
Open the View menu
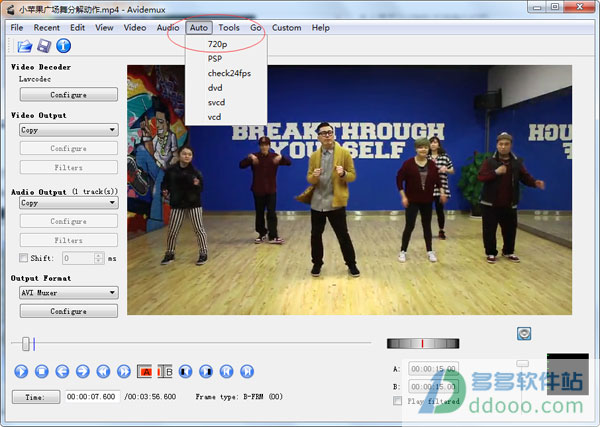[x=104, y=28]
